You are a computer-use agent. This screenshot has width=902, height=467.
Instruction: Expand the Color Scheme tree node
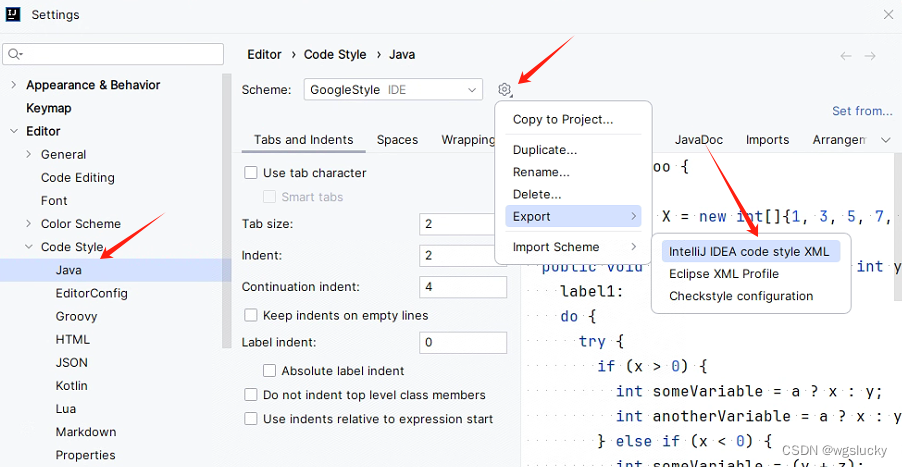tap(28, 223)
